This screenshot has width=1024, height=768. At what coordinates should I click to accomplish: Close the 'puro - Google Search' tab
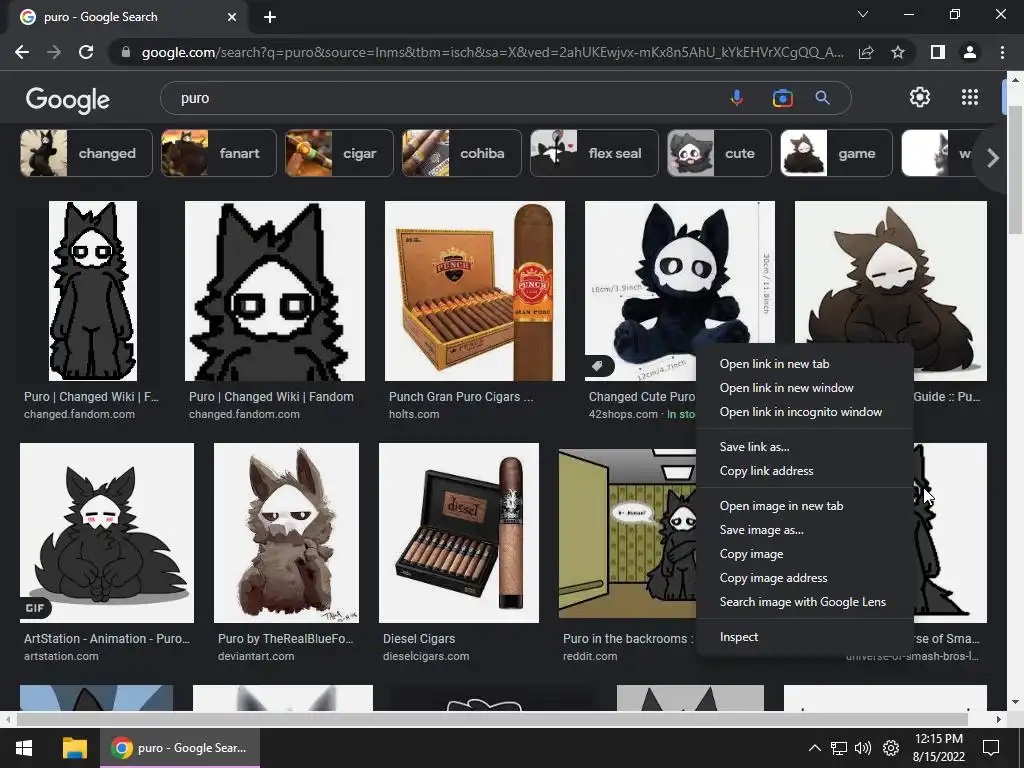pyautogui.click(x=232, y=17)
